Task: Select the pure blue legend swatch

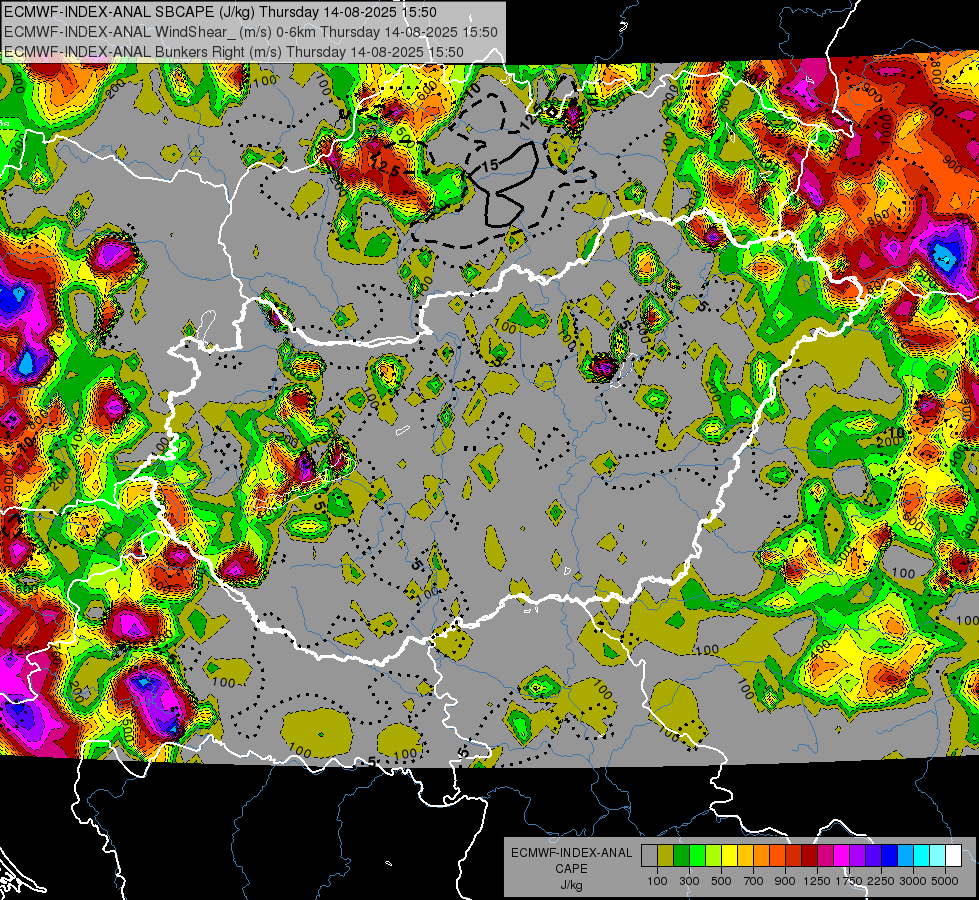Action: 889,855
